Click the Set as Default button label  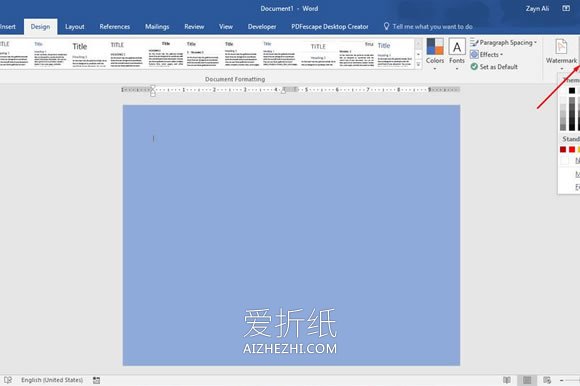498,67
